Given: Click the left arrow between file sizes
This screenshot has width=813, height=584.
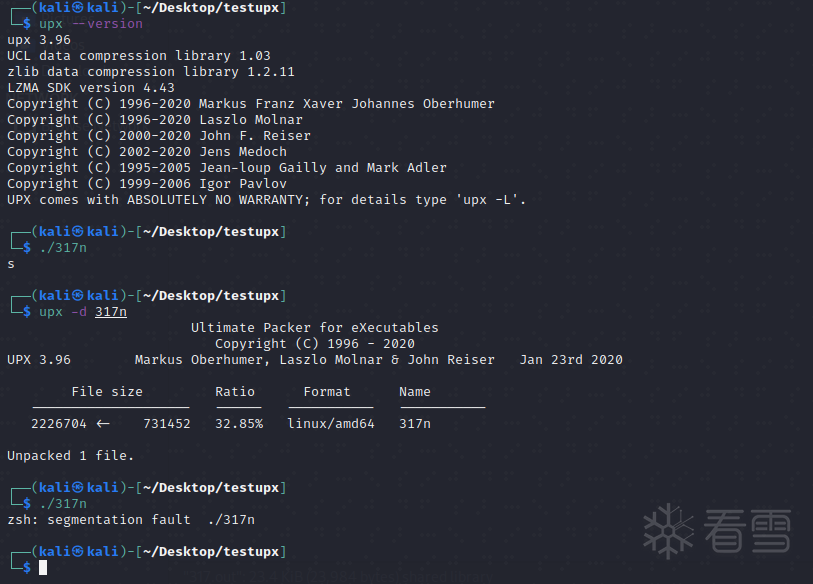Looking at the screenshot, I should pos(103,423).
